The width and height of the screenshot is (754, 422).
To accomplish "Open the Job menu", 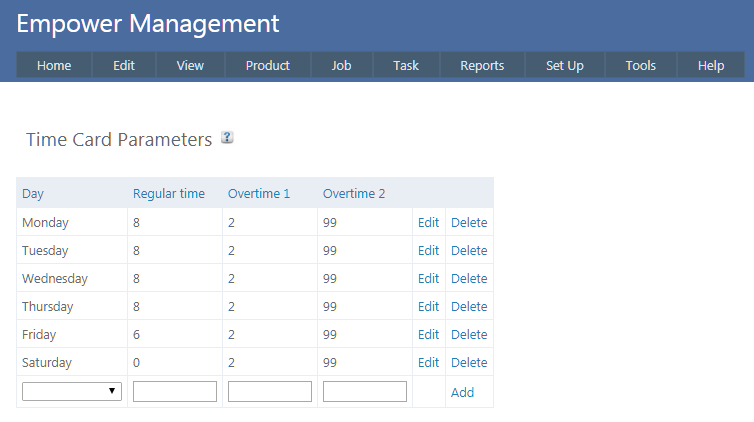I will (x=341, y=66).
